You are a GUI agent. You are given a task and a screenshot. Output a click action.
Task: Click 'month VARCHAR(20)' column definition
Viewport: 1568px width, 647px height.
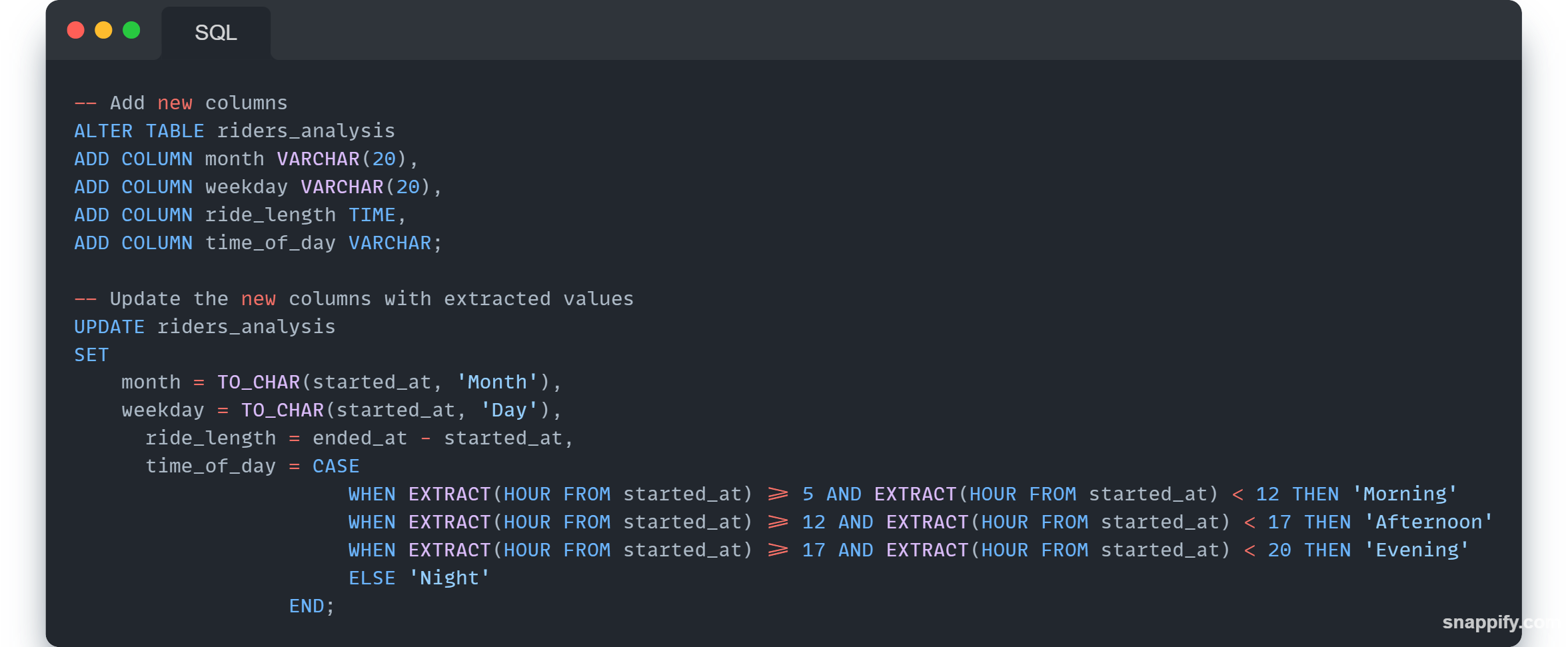305,159
